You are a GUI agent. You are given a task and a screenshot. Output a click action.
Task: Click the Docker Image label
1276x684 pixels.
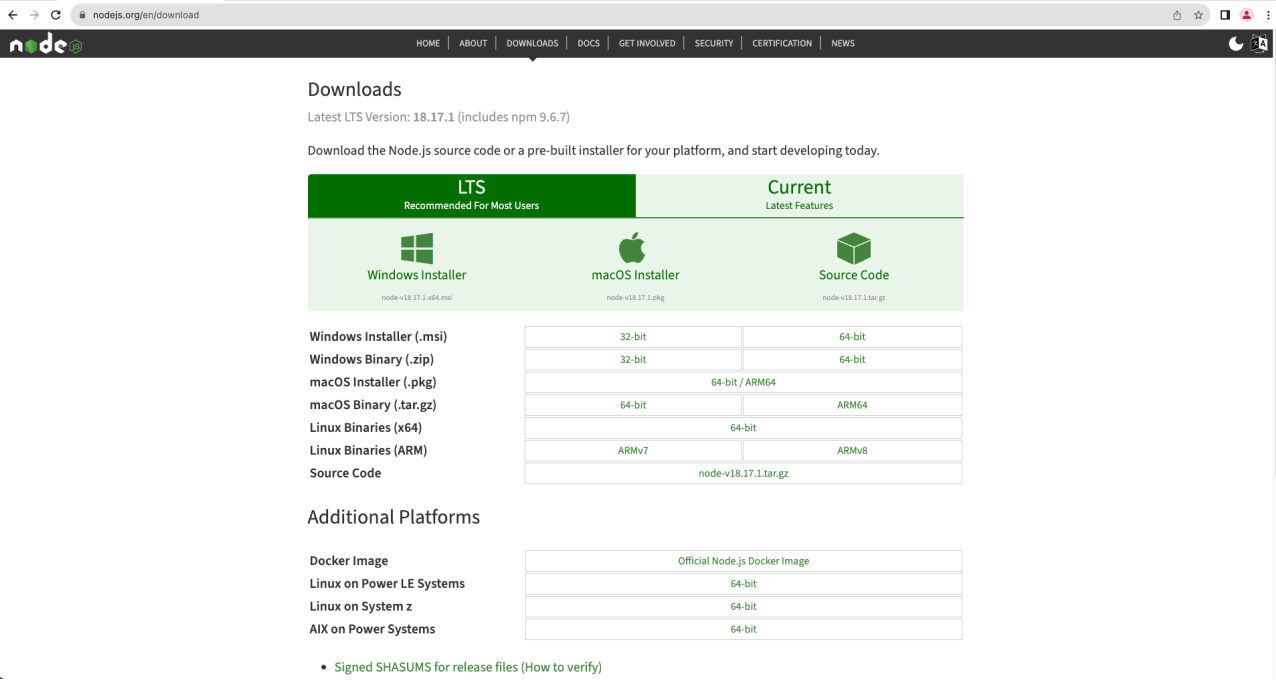click(349, 561)
